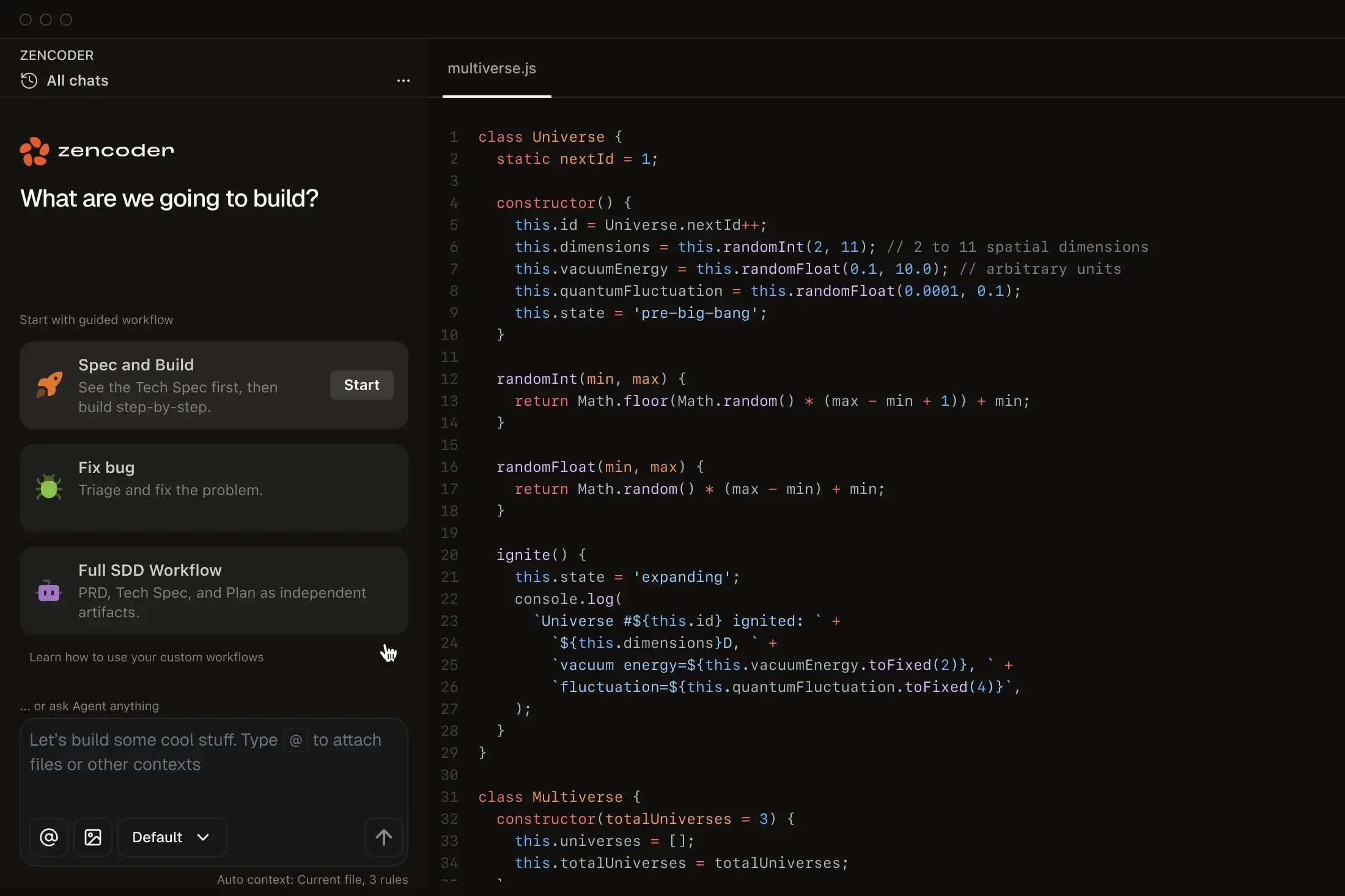Click the purple robot SDD icon
Screen dimensions: 1345x896
[x=49, y=591]
